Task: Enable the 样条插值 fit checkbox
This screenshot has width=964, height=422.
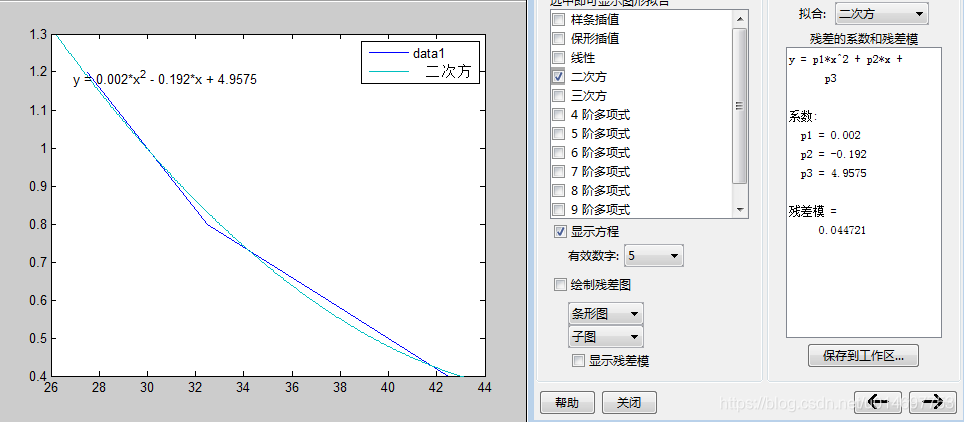Action: click(x=559, y=20)
